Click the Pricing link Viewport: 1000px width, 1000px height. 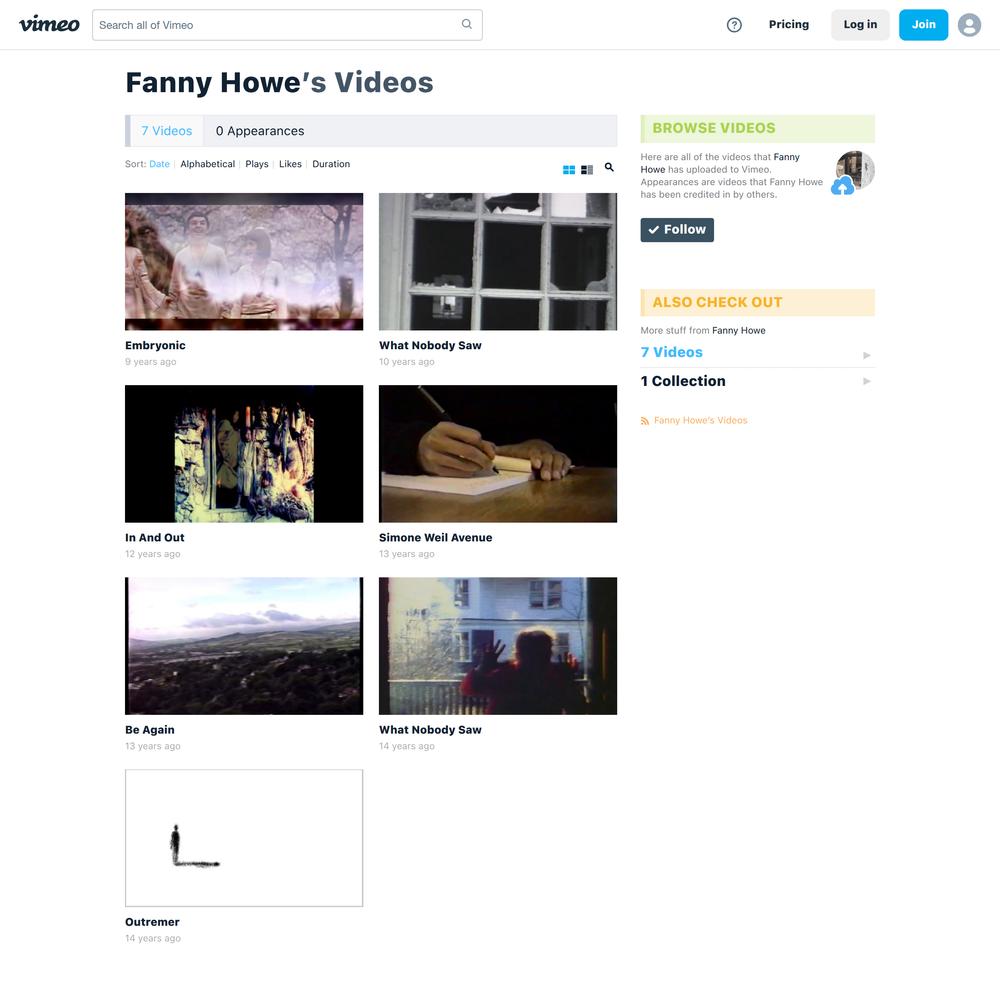788,24
